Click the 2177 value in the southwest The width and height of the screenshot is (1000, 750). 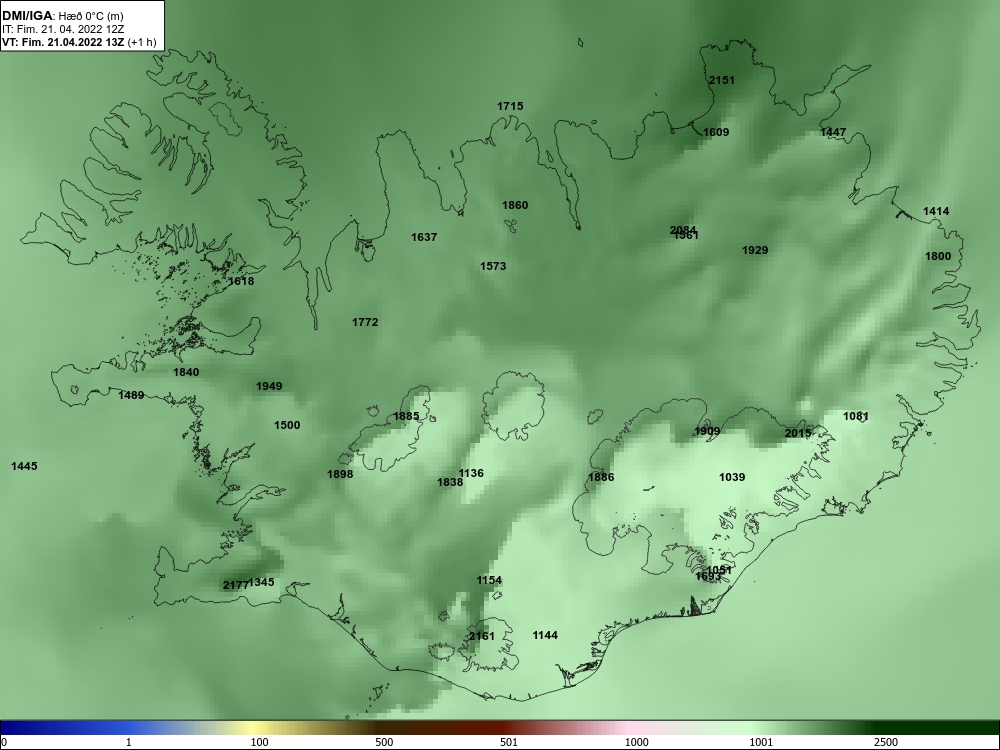pyautogui.click(x=235, y=585)
